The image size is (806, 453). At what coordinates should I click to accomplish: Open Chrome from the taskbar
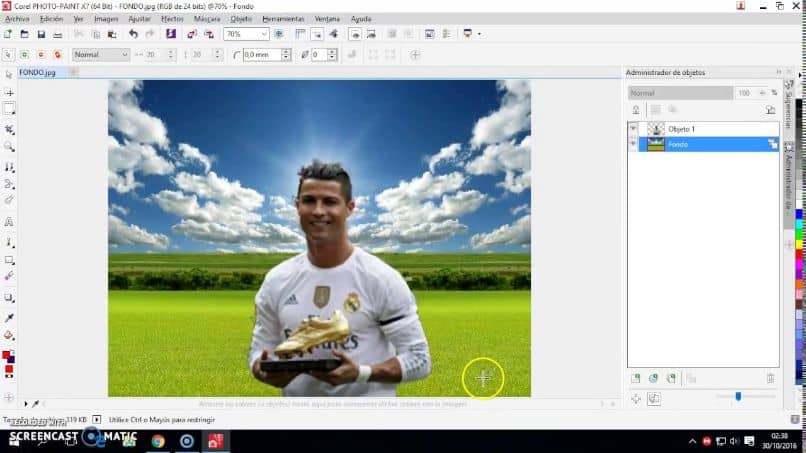point(158,441)
